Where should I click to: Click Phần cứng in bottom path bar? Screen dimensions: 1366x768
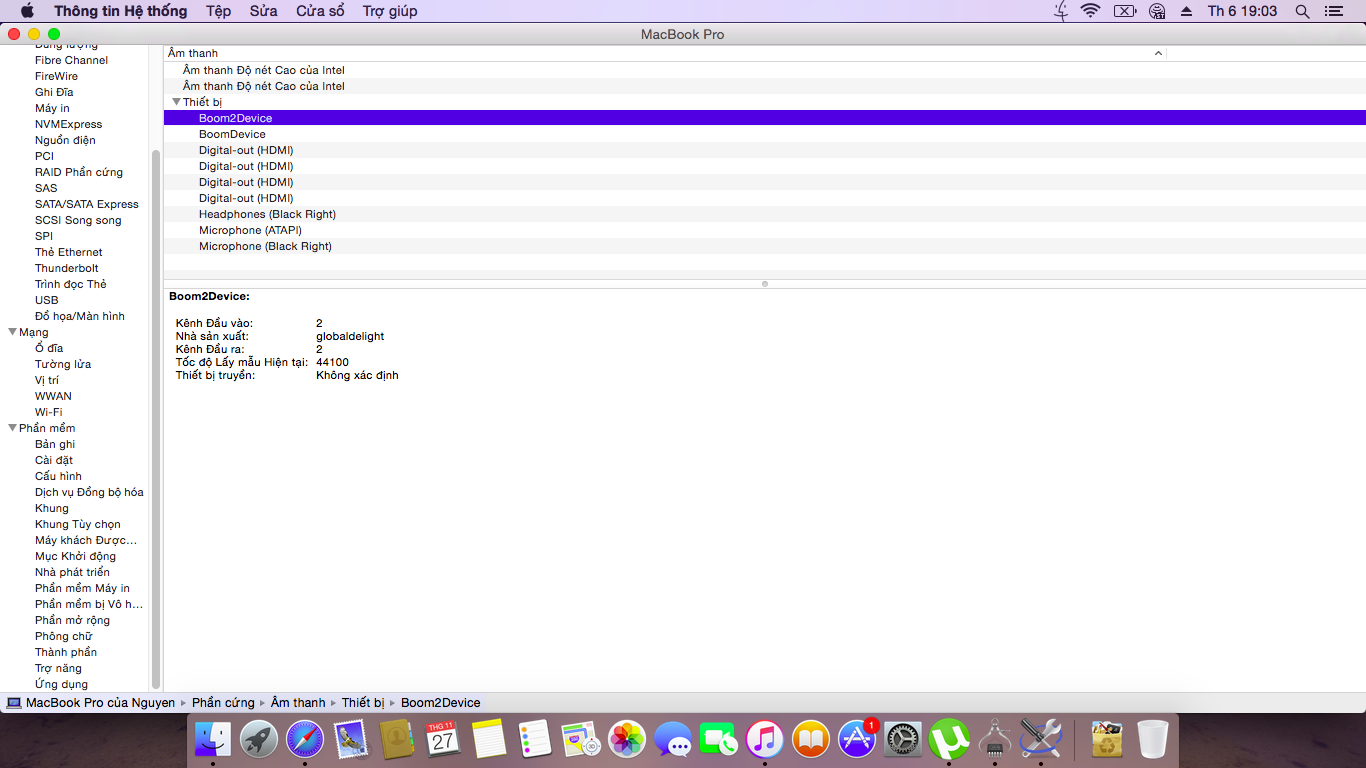click(223, 703)
